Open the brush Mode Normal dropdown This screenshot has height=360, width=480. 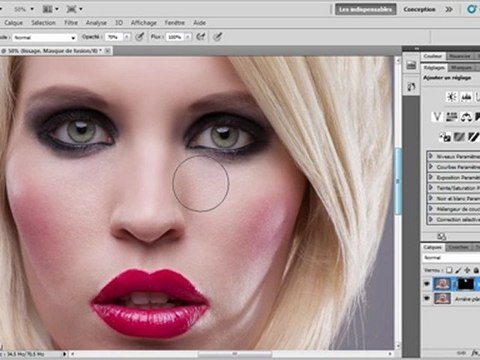click(x=45, y=37)
